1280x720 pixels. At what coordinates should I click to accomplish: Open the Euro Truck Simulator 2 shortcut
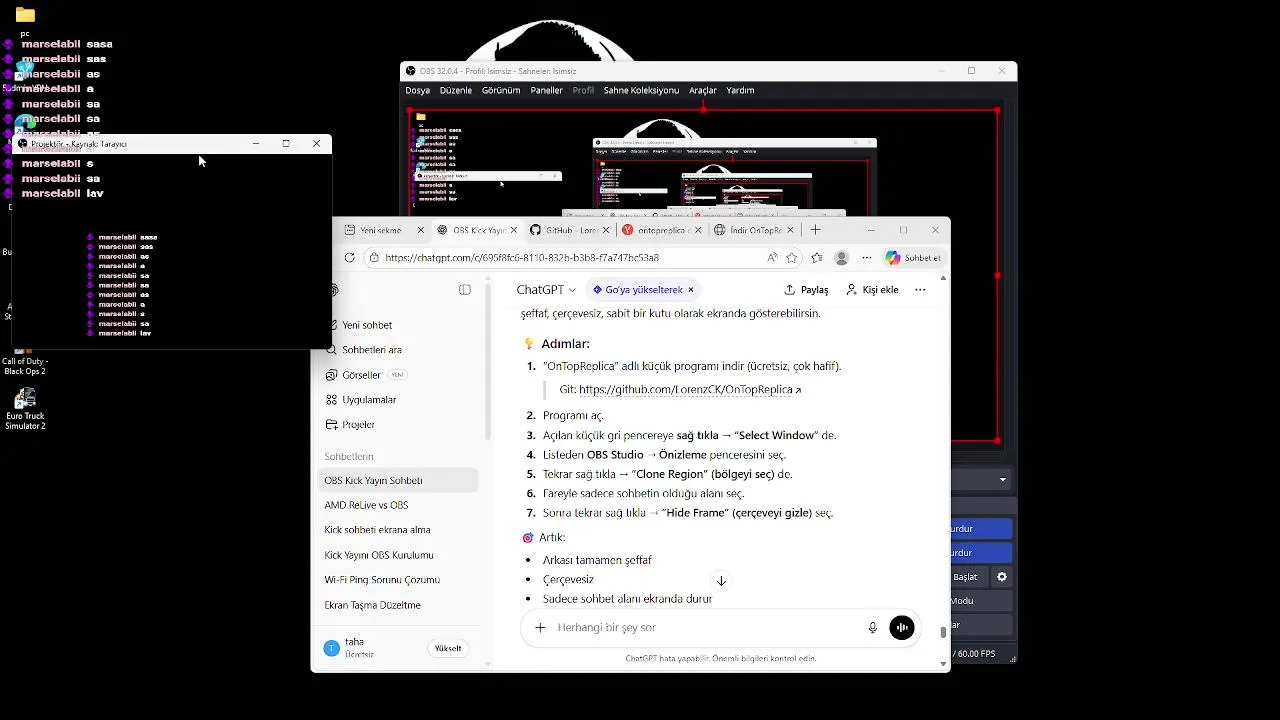(25, 409)
